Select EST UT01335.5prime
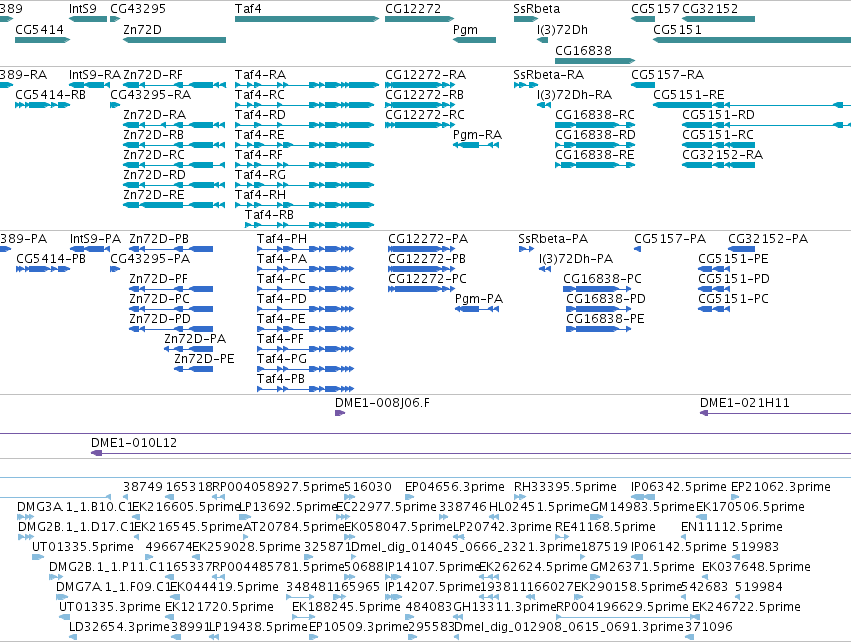This screenshot has height=642, width=851. point(82,546)
